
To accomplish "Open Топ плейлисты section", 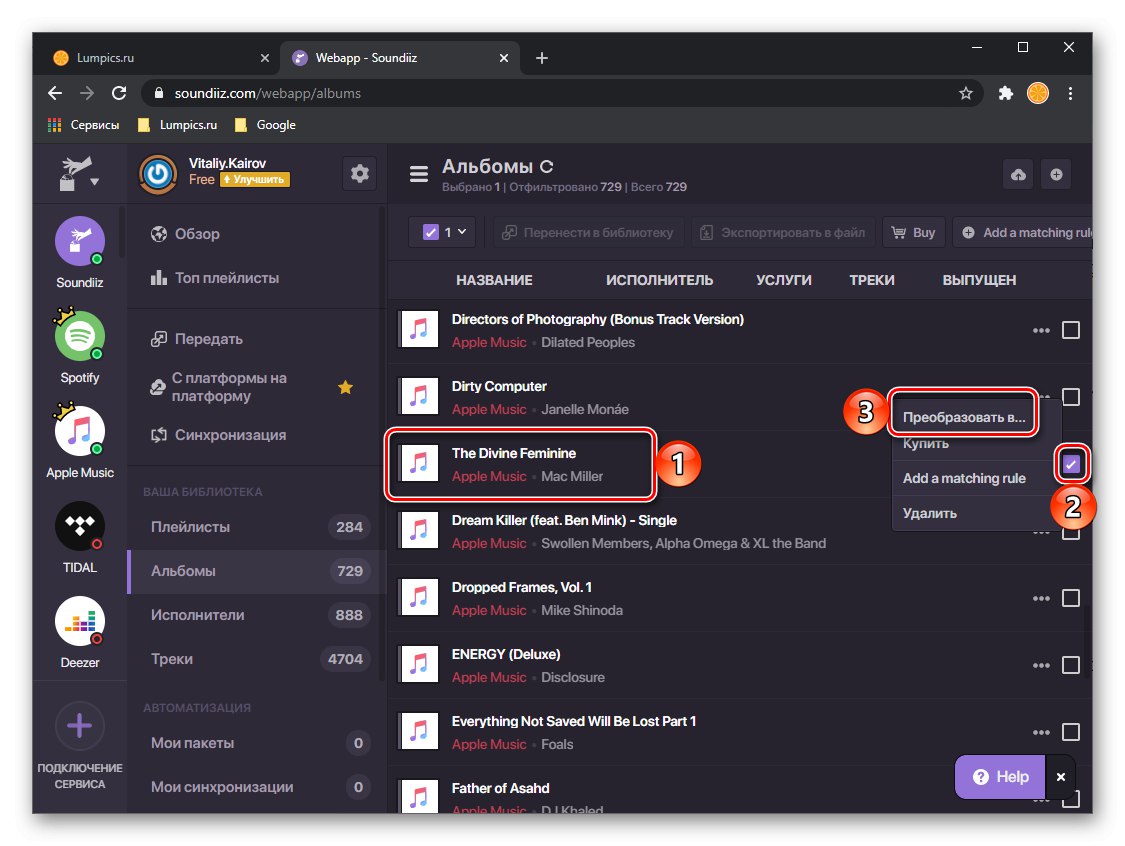I will tap(215, 278).
